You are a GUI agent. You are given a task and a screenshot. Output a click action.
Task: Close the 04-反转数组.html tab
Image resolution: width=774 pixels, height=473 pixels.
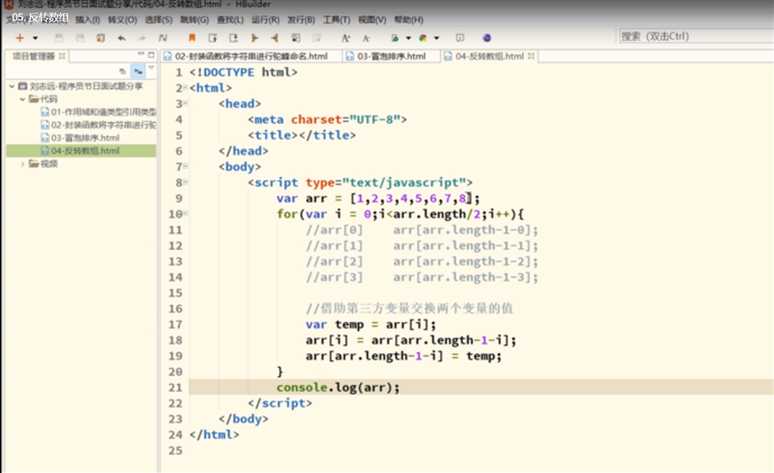pyautogui.click(x=531, y=56)
